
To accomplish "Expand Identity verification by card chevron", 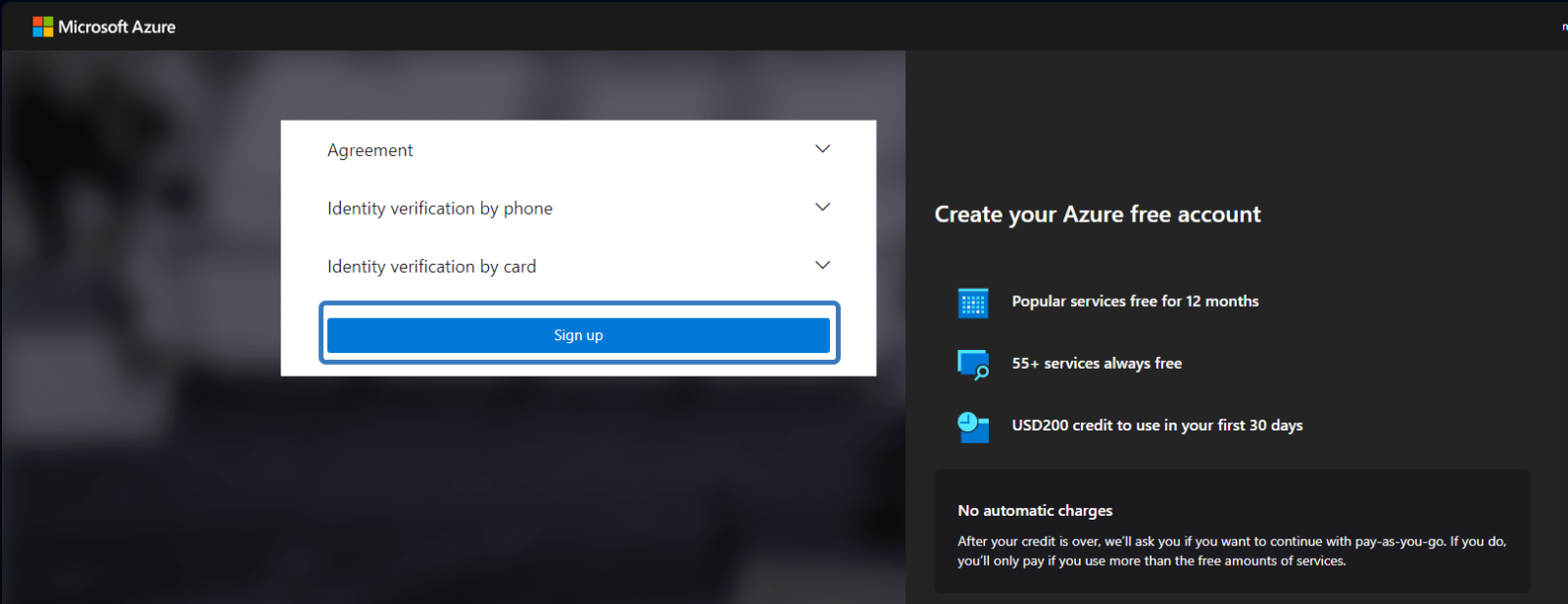I will [822, 265].
